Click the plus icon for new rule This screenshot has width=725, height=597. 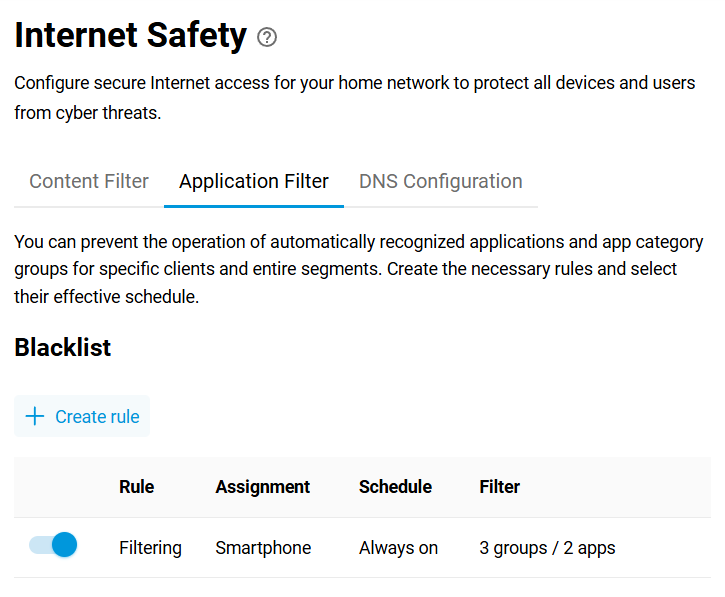[35, 417]
